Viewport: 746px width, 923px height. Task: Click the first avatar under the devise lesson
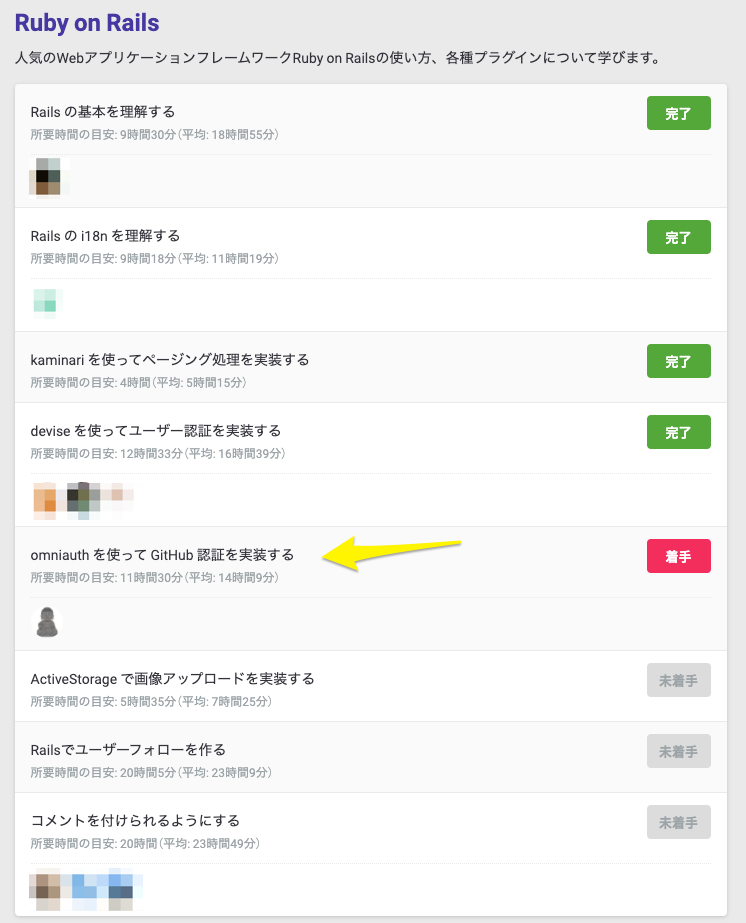(42, 496)
